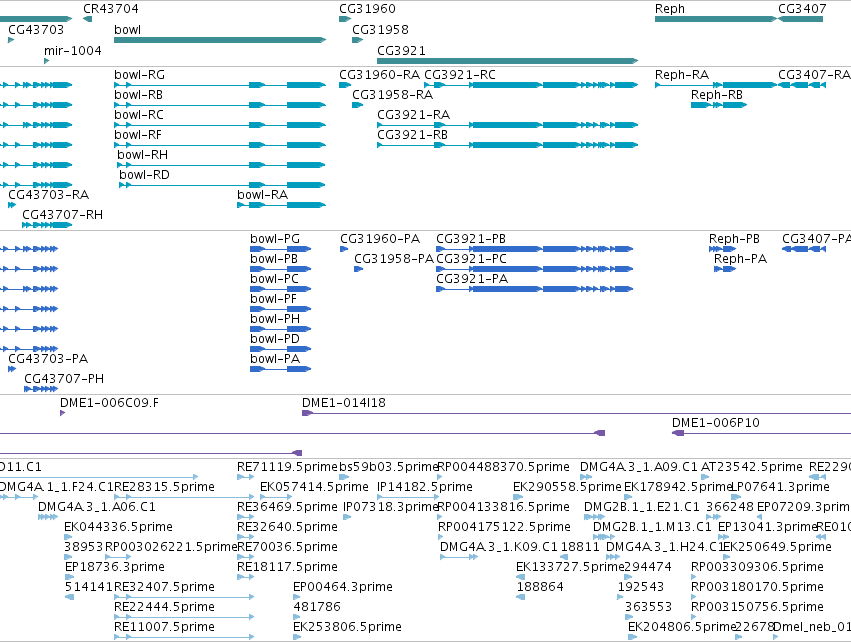Select the bowl-PA protein label

[275, 359]
